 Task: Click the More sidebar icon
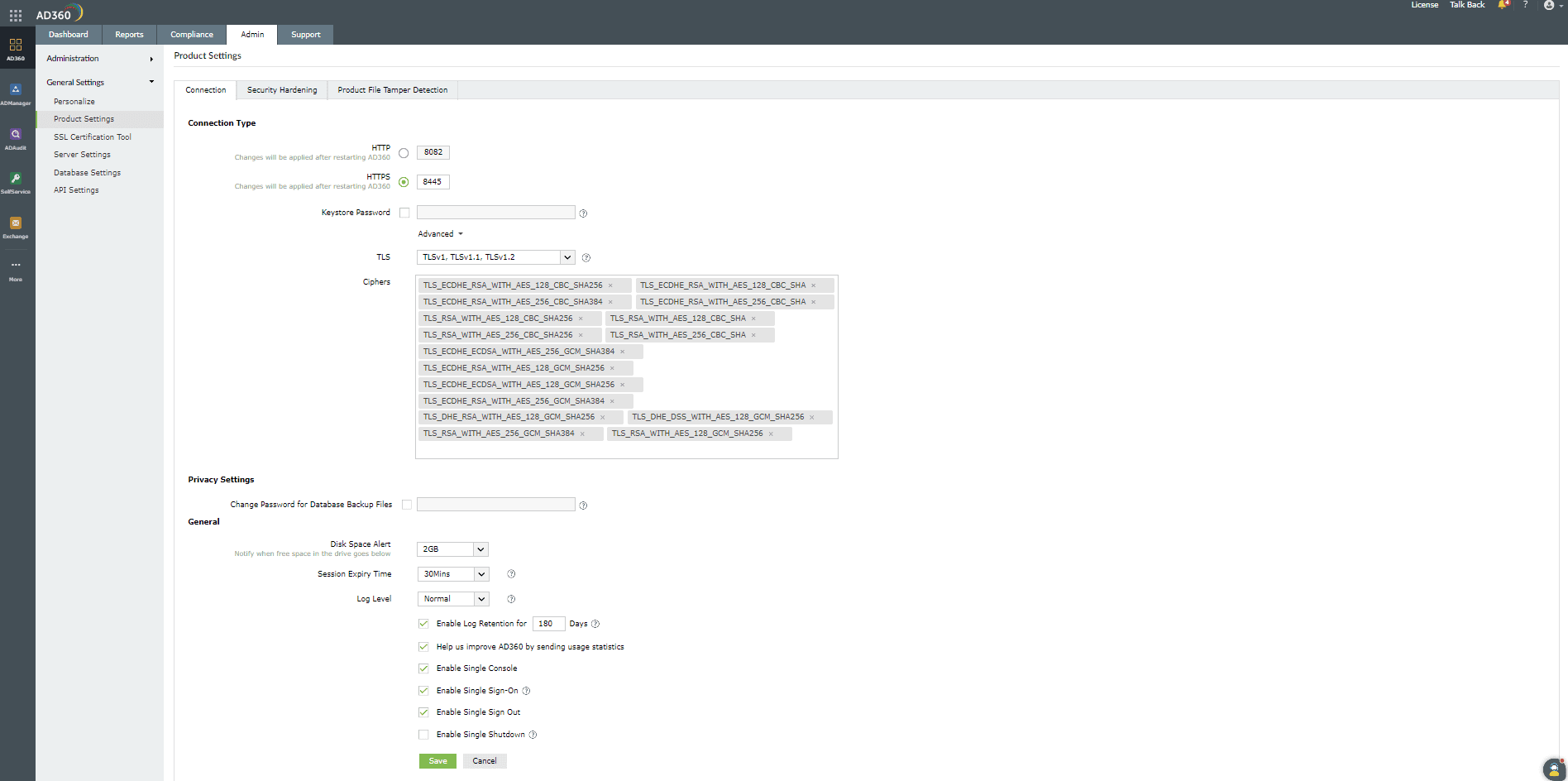(x=16, y=266)
